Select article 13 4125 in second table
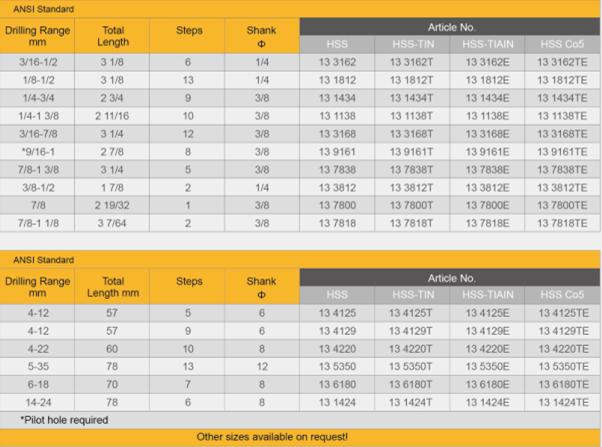This screenshot has width=602, height=447. tap(337, 313)
